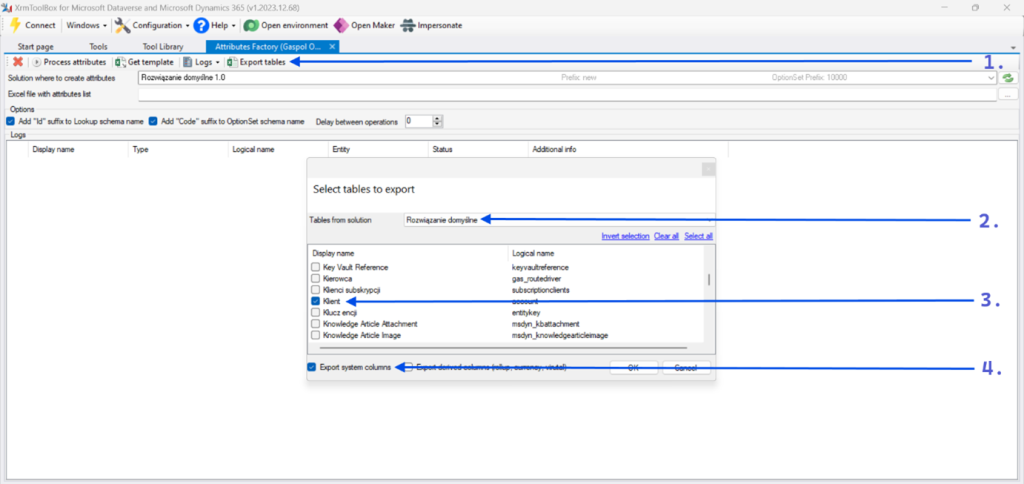Refresh solutions with green refresh icon
Screen dimensions: 1024x484
(1009, 78)
